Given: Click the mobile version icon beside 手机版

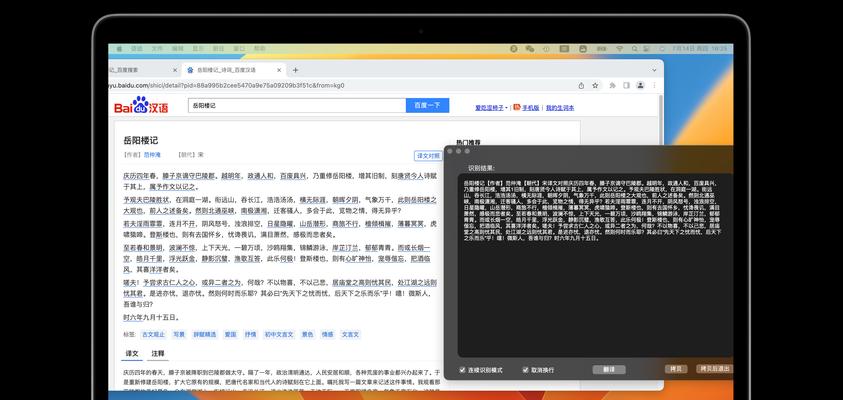Looking at the screenshot, I should click(517, 107).
